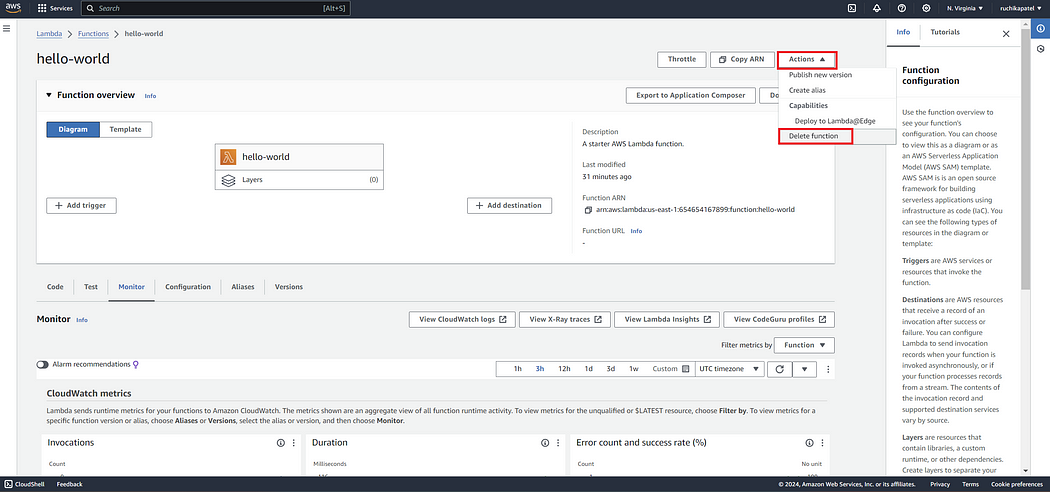Open the CloudShell icon in top bar
This screenshot has height=492, width=1050.
tap(852, 8)
